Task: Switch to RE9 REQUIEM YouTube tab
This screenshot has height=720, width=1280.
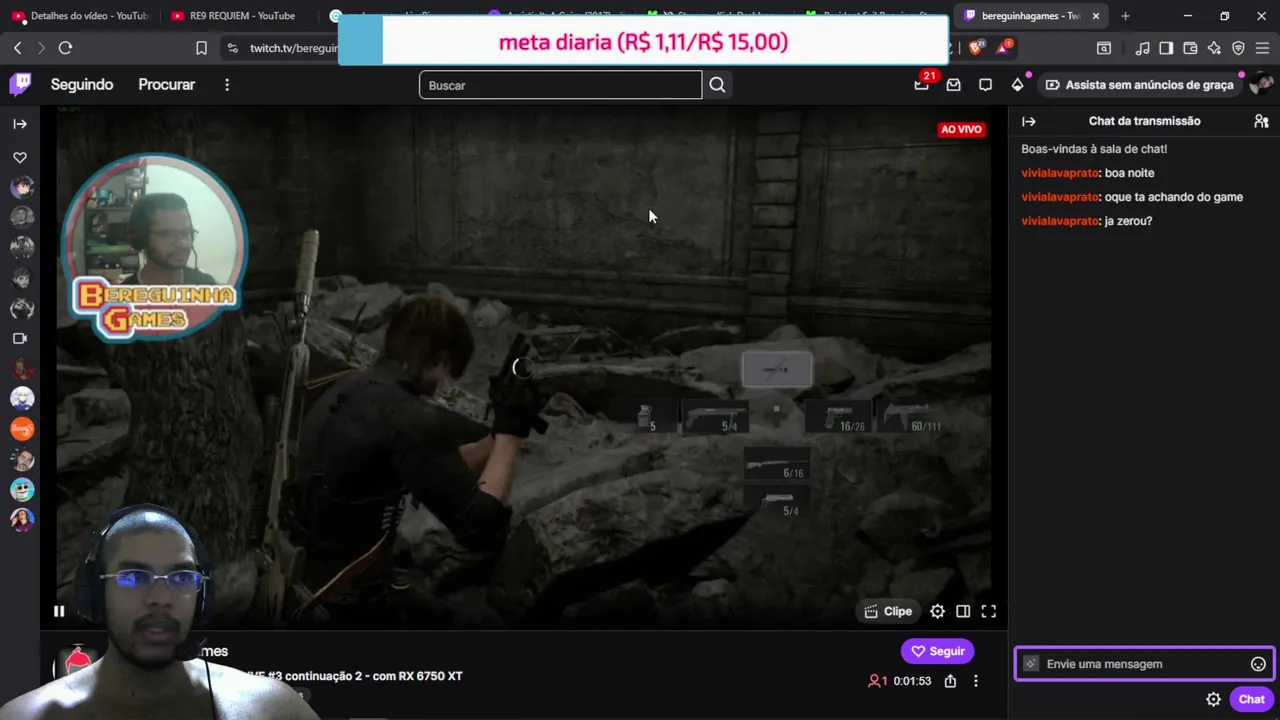Action: [x=240, y=16]
